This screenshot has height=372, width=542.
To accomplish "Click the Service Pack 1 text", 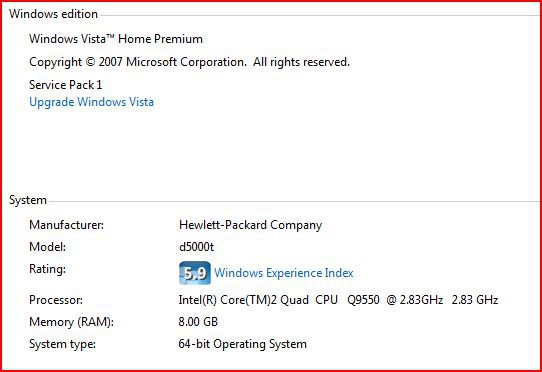I will pos(65,85).
